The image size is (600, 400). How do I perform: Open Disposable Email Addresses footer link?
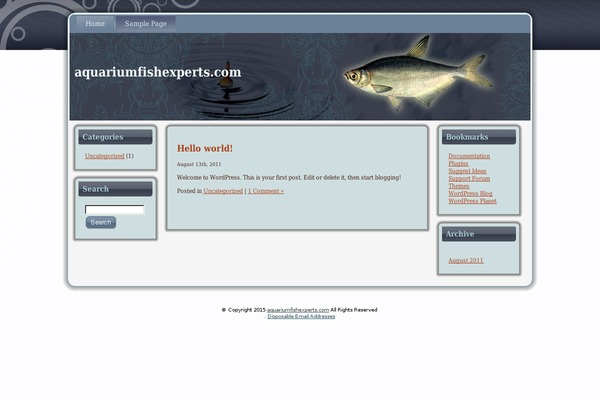(x=301, y=317)
